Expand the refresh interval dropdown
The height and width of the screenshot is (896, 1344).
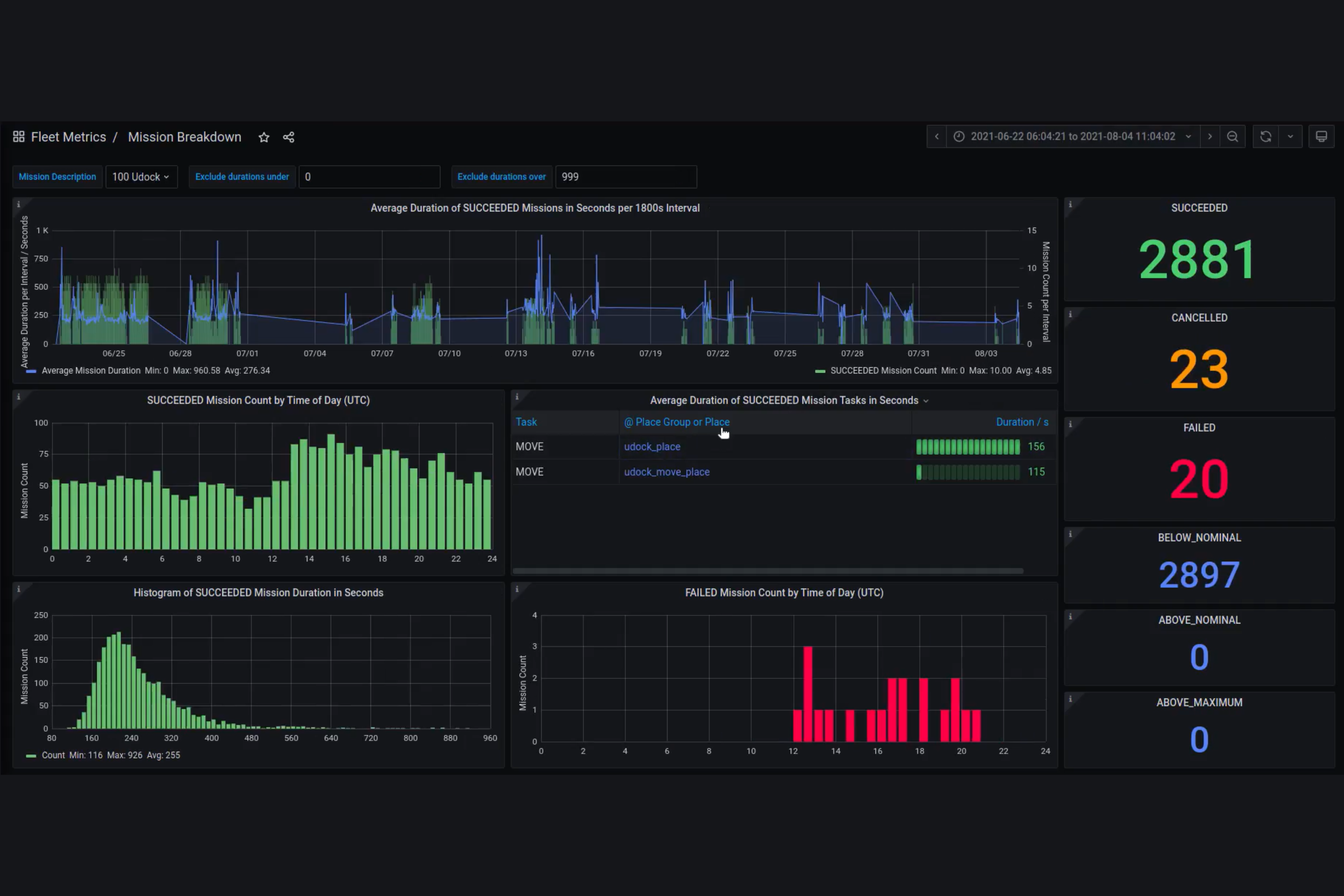(x=1290, y=137)
